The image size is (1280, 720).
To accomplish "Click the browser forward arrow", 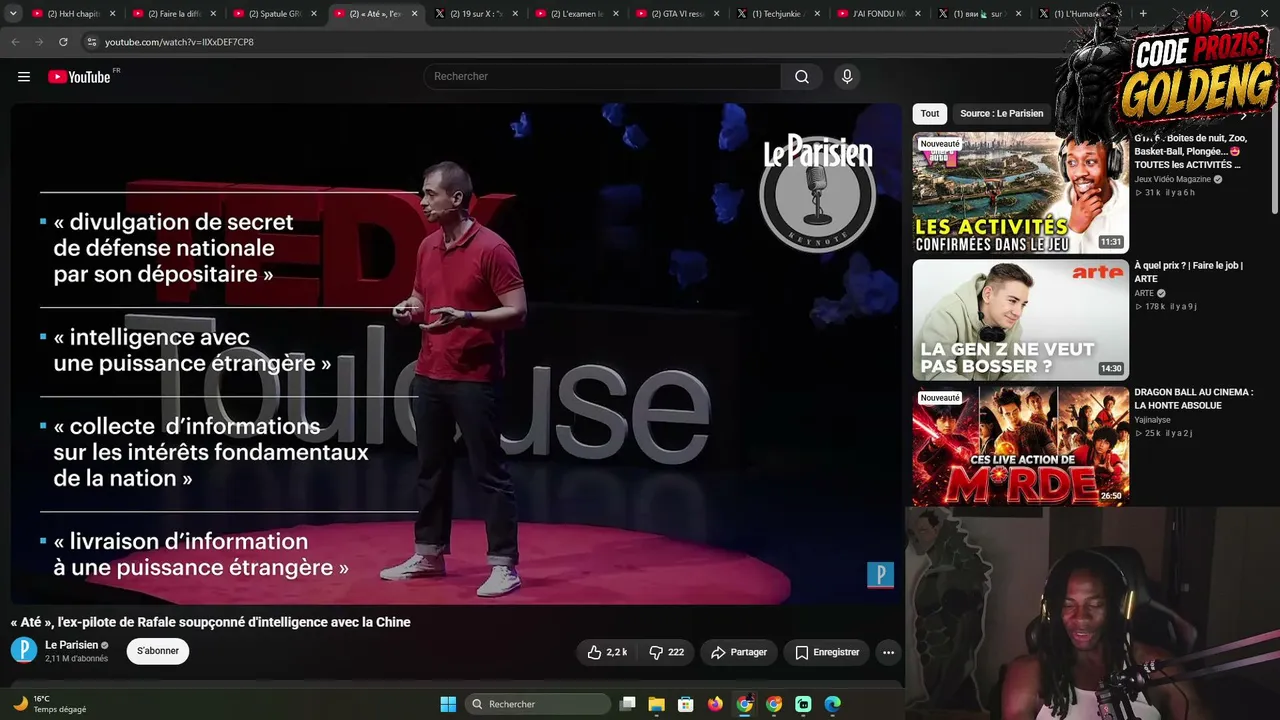I will coord(39,42).
